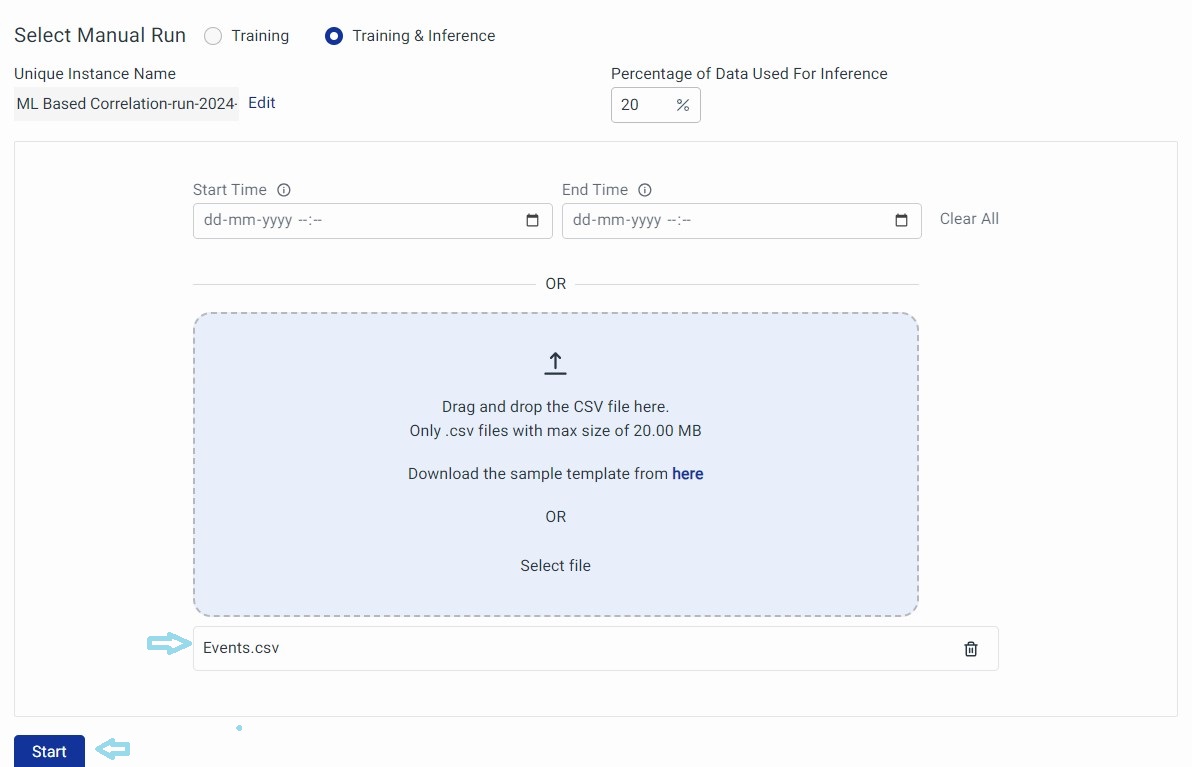1192x767 pixels.
Task: Click the drag and drop CSV text
Action: coord(556,407)
